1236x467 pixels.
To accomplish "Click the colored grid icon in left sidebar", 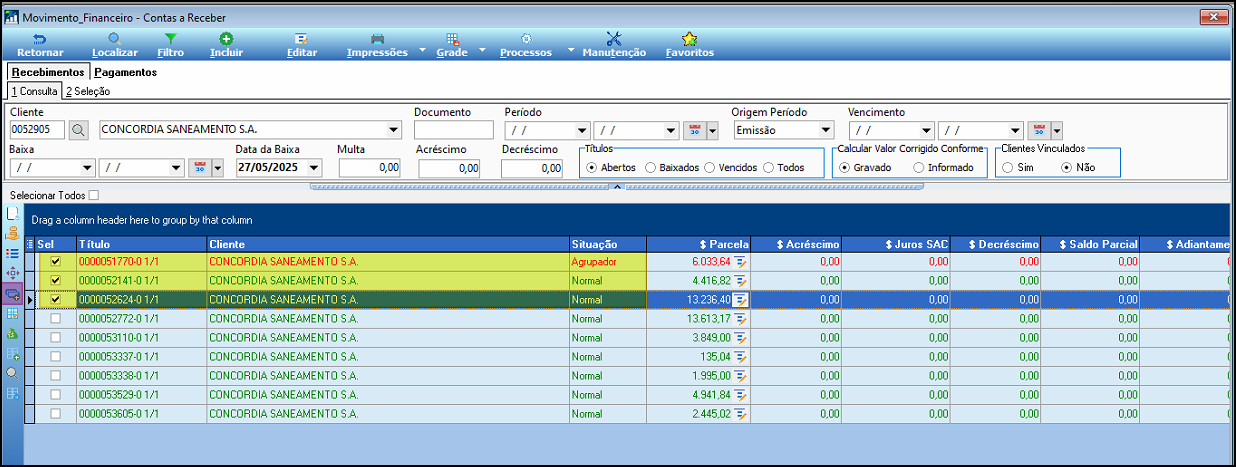I will [13, 314].
